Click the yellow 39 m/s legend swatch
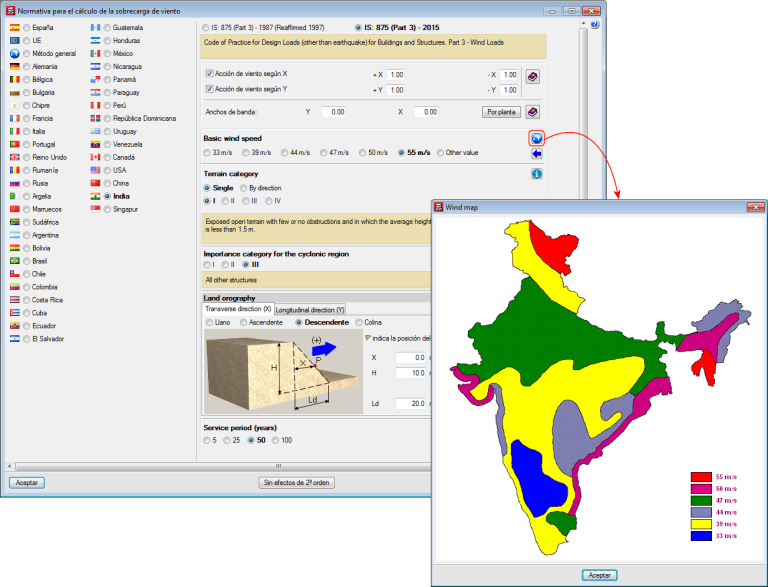Screen dimensions: 768x587 tap(701, 524)
